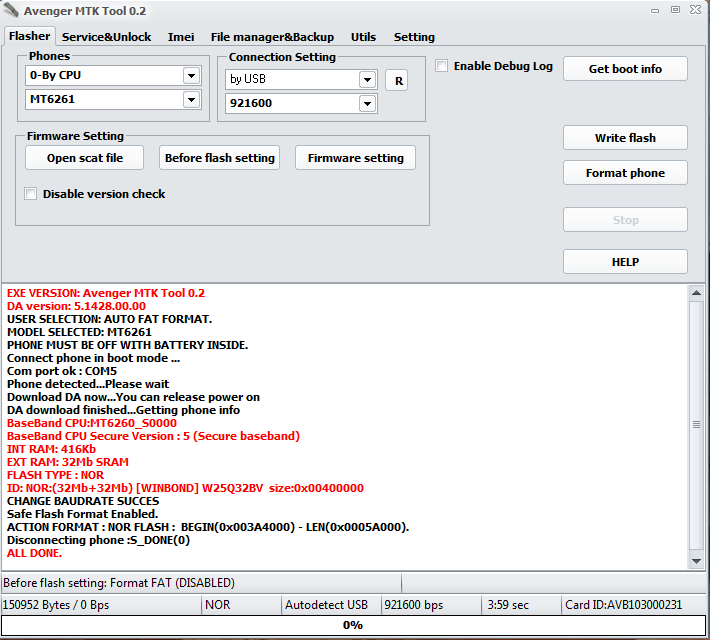Tick Disable version check checkbox
Screen dimensions: 710x640
tap(31, 194)
